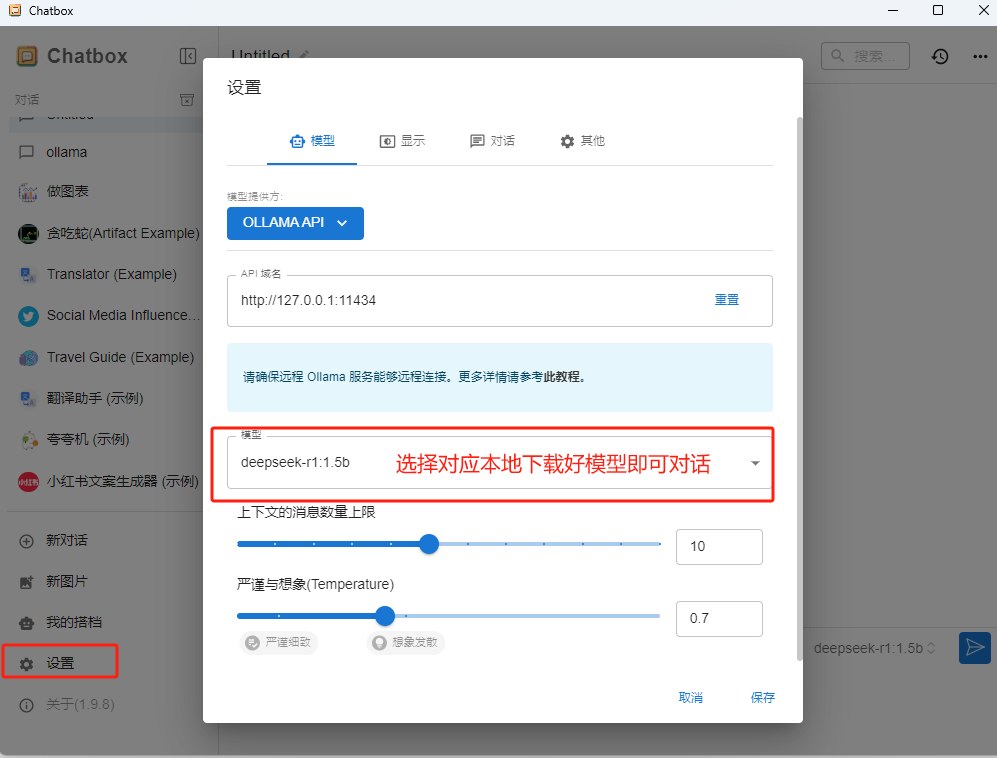Click the gear icon for 设置
The height and width of the screenshot is (758, 997).
(x=26, y=664)
